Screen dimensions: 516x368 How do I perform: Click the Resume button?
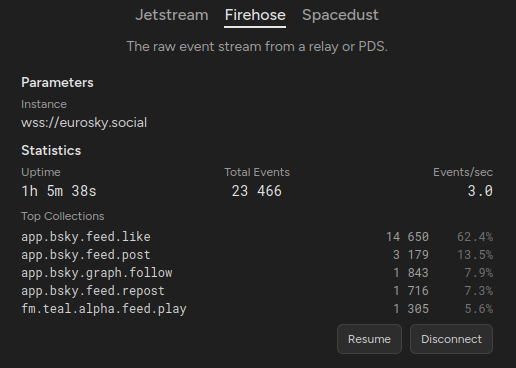pos(369,339)
